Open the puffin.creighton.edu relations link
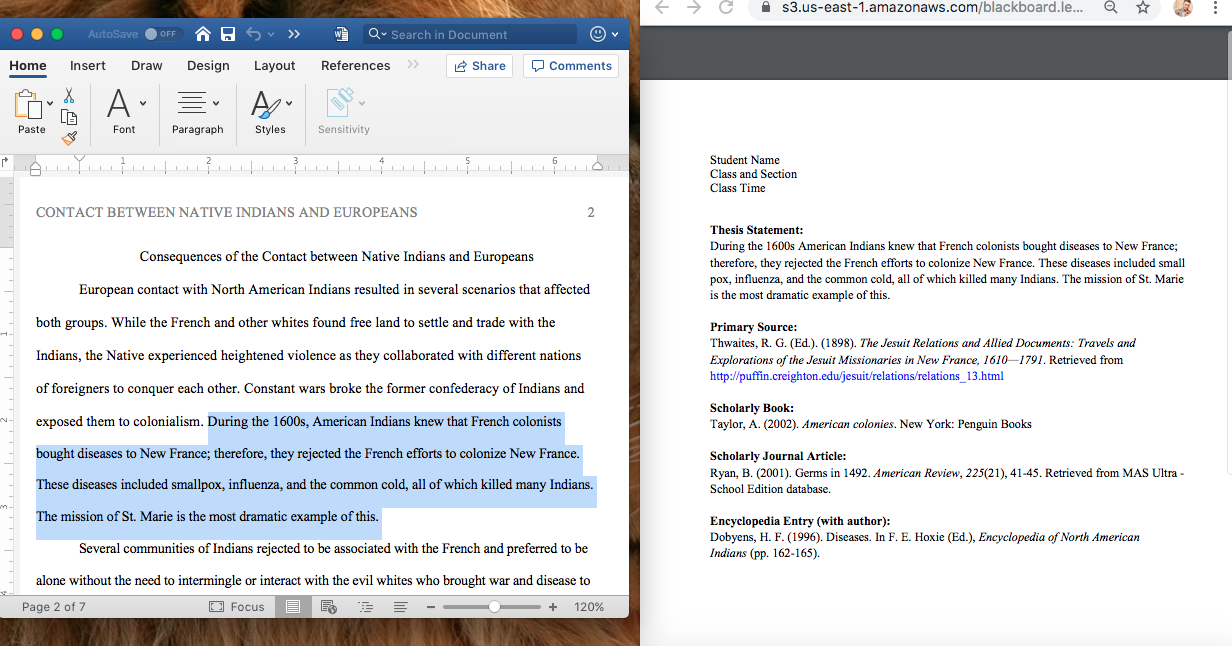Screen dimensions: 1232x646 coord(857,376)
